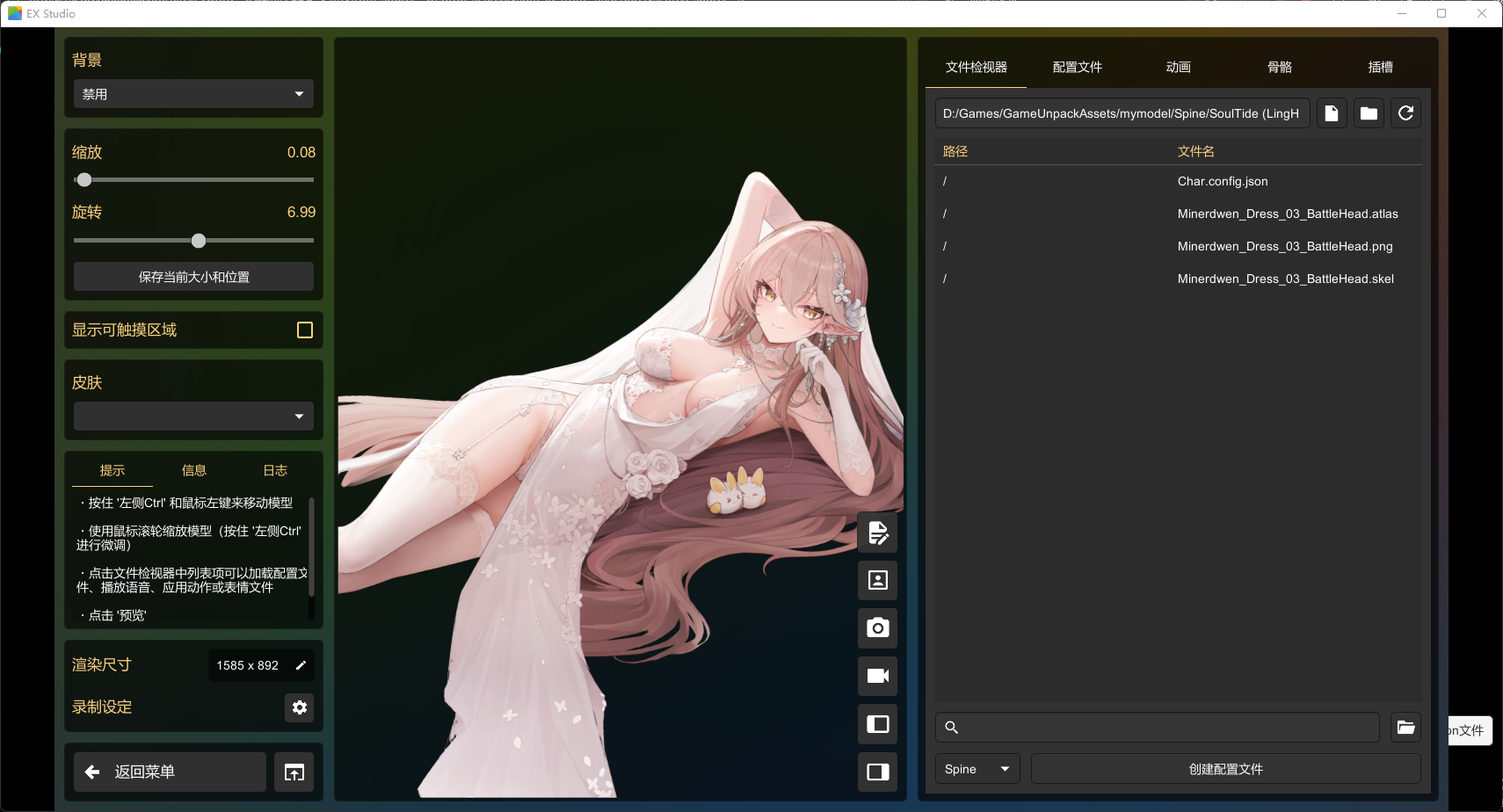Click the search magnifier icon
The image size is (1503, 812).
(x=951, y=728)
